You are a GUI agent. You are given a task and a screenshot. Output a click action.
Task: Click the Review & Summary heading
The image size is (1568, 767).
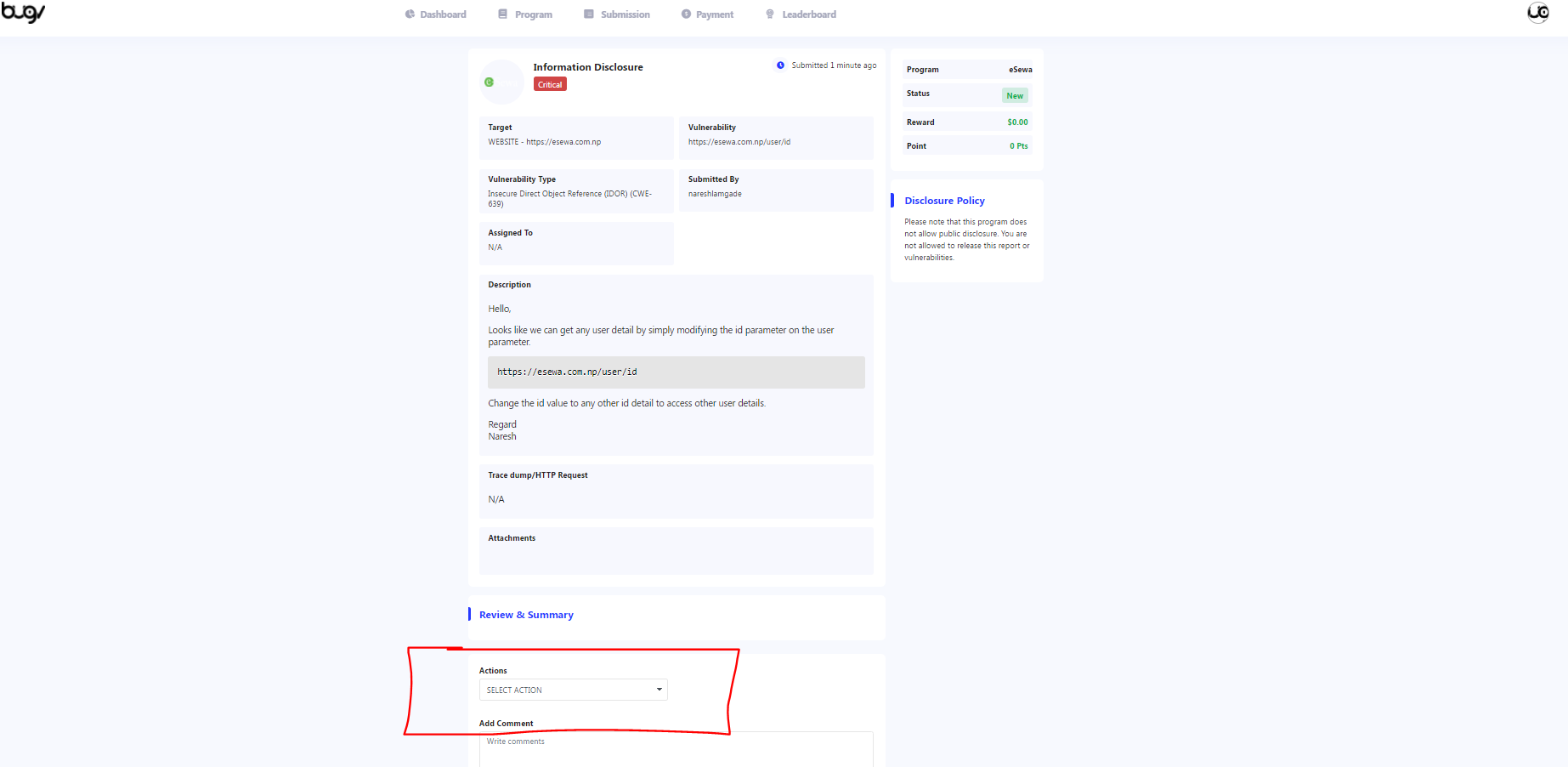526,615
